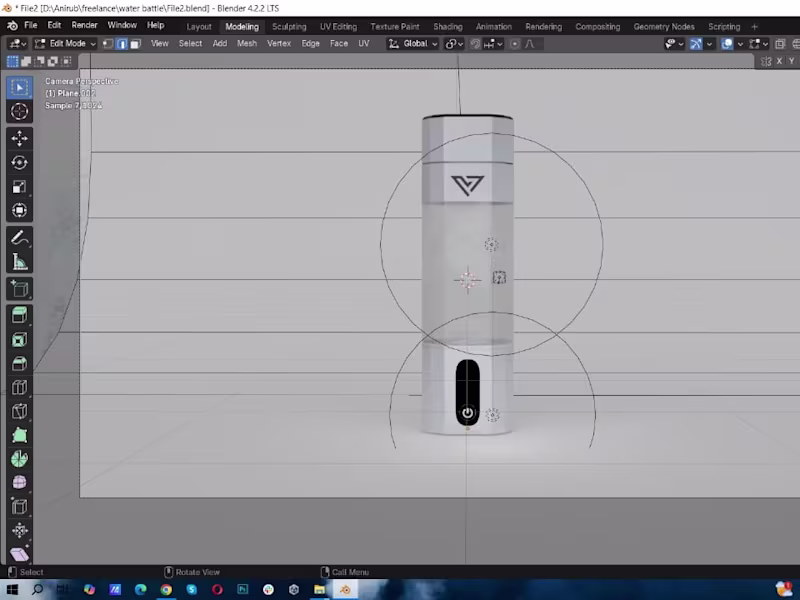Image resolution: width=800 pixels, height=600 pixels.
Task: Select the Select Box tool
Action: point(19,87)
